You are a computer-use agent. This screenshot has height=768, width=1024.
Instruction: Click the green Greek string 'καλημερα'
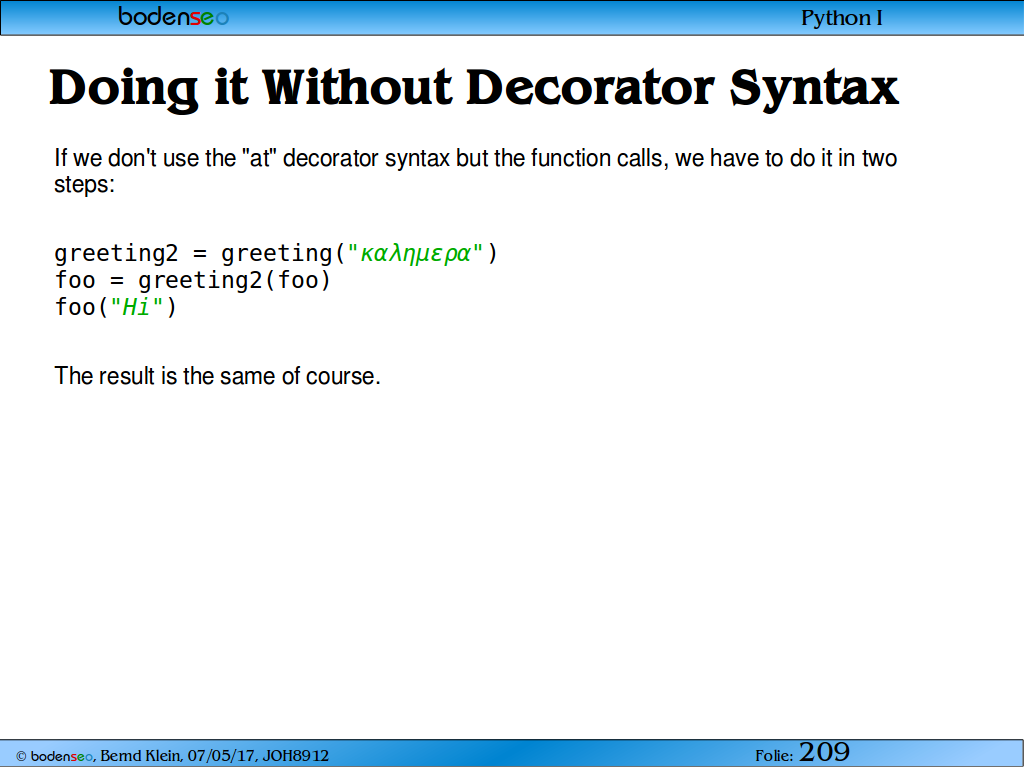pos(415,253)
